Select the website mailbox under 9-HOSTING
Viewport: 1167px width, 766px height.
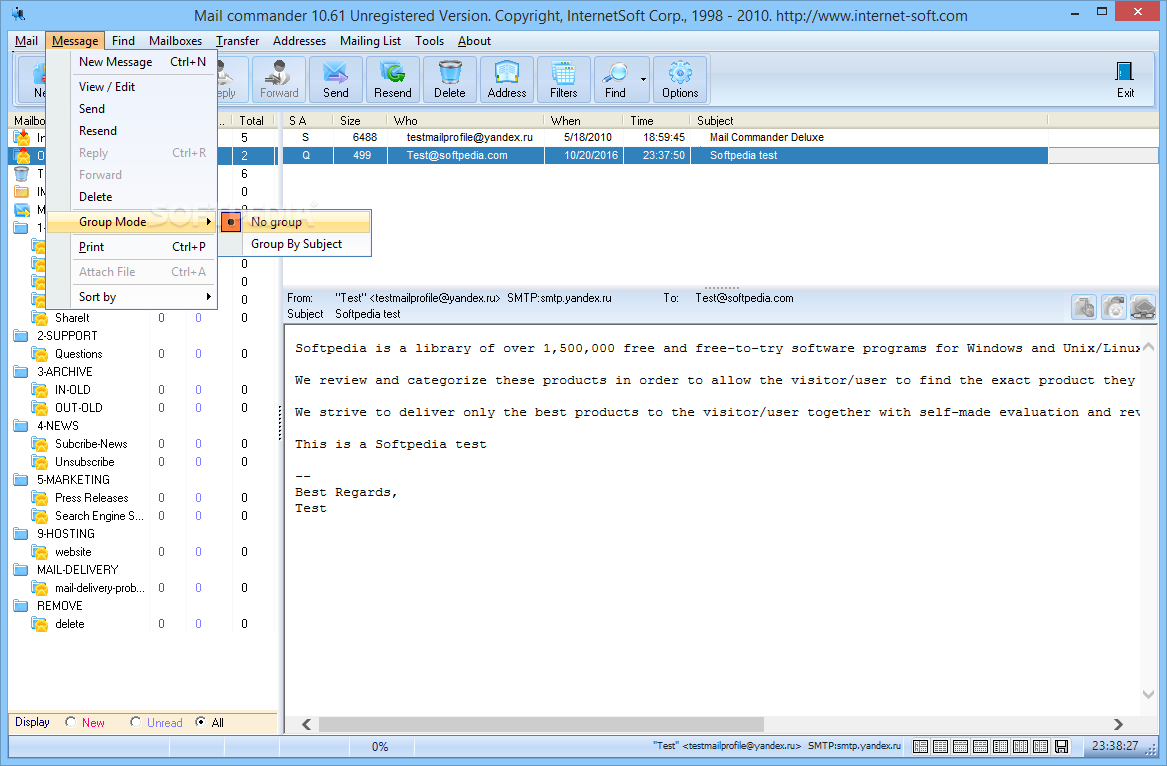[x=73, y=552]
